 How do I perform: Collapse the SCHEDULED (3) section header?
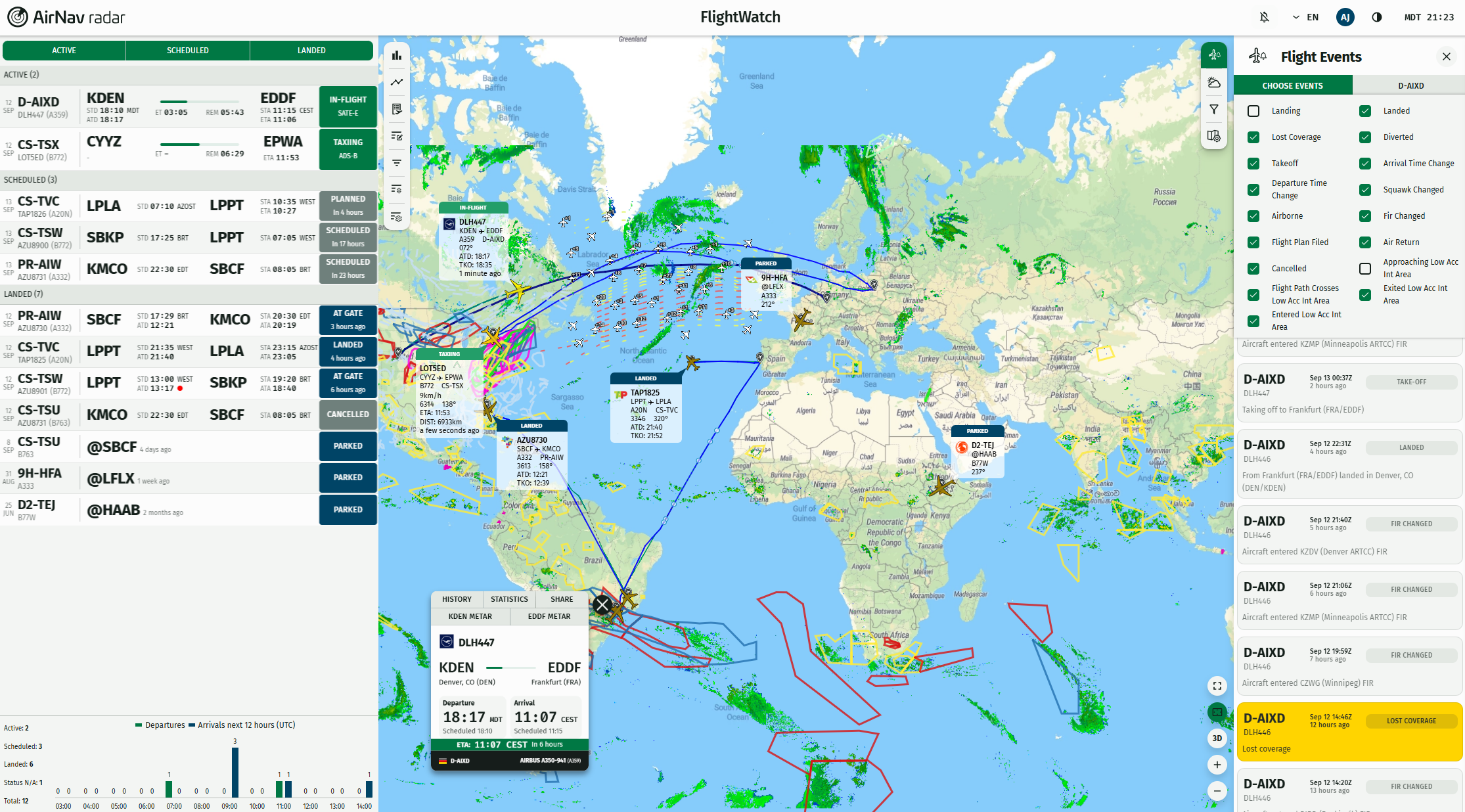point(189,179)
